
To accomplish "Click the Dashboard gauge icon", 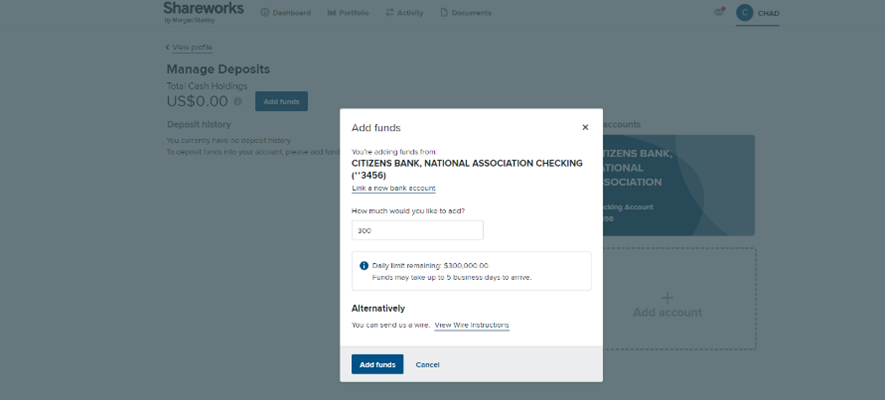I will click(265, 13).
